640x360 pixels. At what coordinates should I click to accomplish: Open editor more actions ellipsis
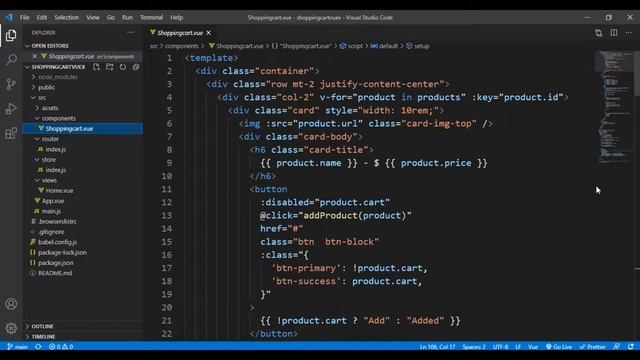pos(629,33)
